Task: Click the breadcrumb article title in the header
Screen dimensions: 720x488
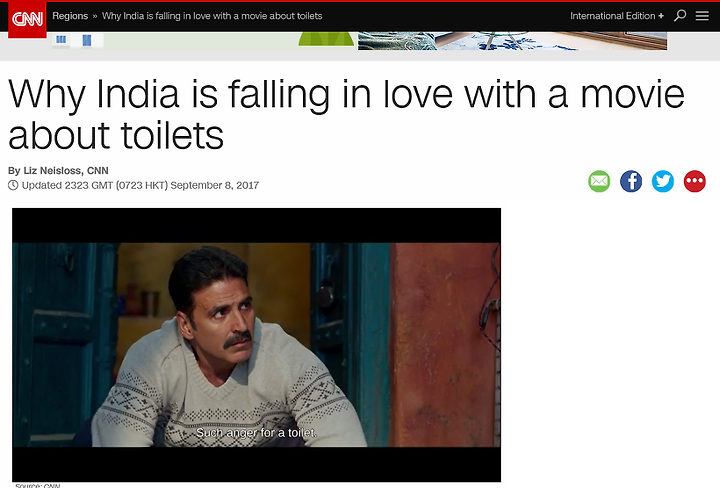Action: click(x=212, y=16)
